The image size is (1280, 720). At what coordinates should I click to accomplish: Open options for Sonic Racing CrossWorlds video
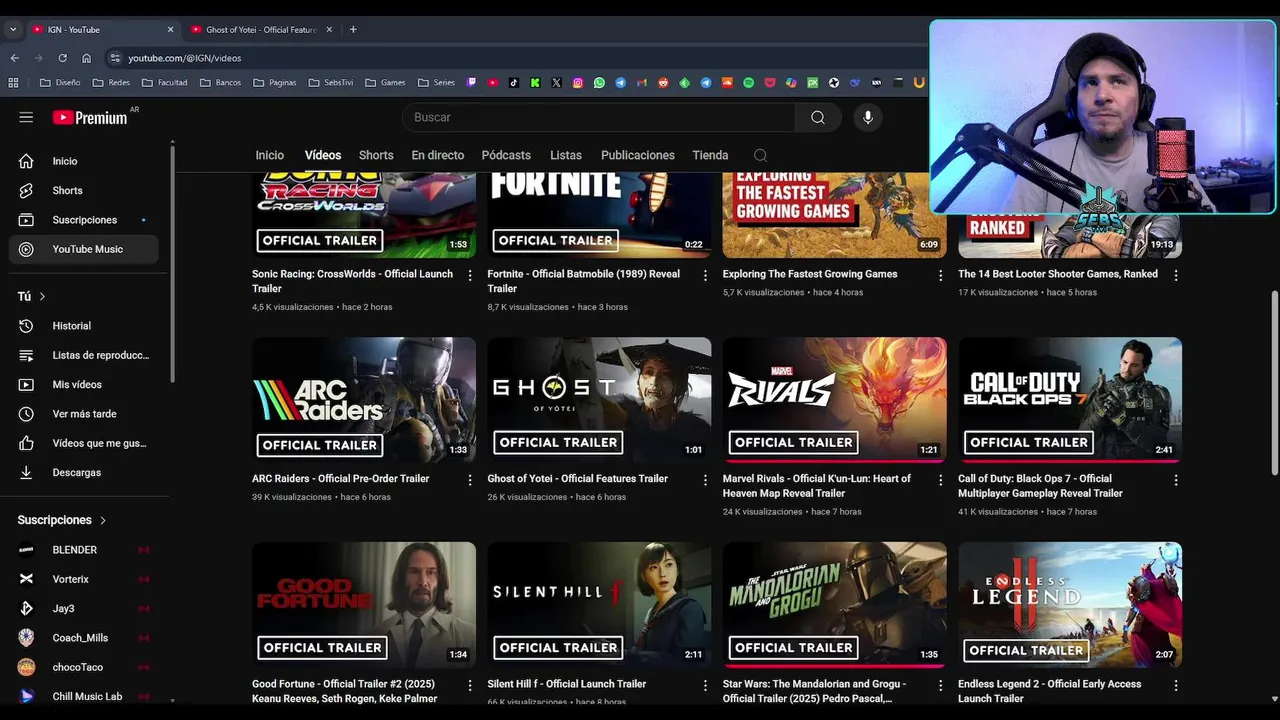pyautogui.click(x=470, y=275)
